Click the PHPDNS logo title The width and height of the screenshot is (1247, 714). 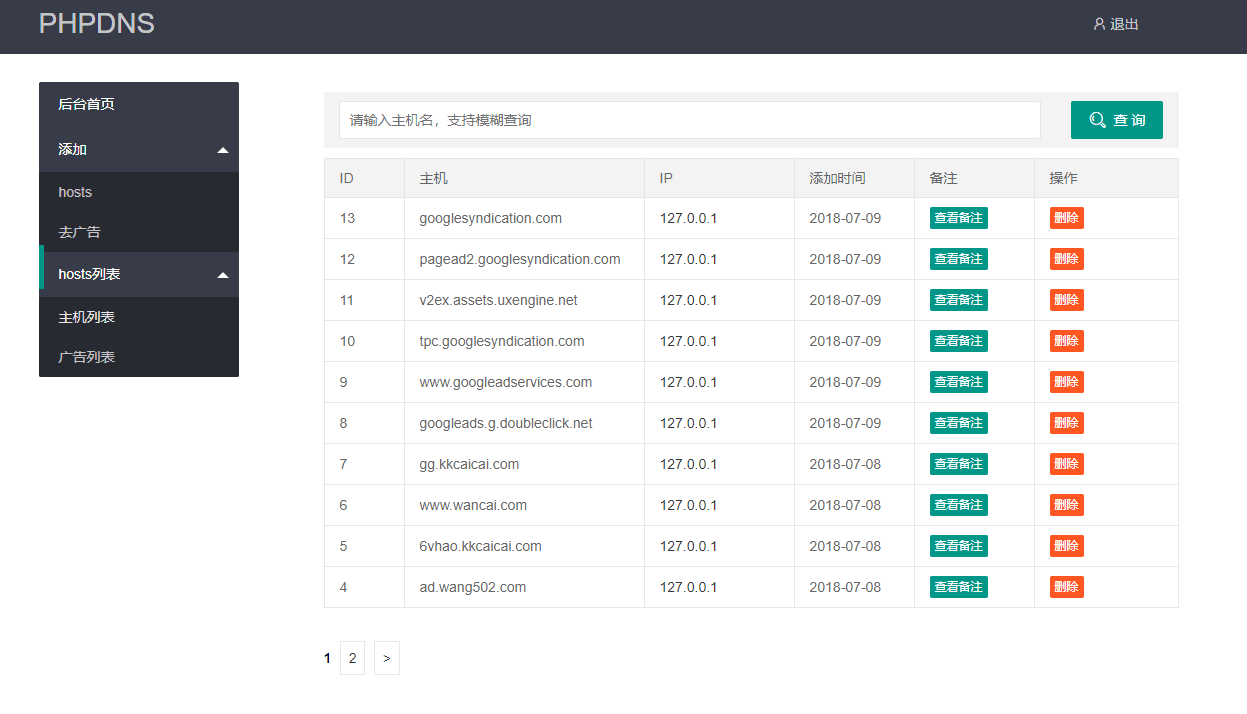tap(96, 24)
